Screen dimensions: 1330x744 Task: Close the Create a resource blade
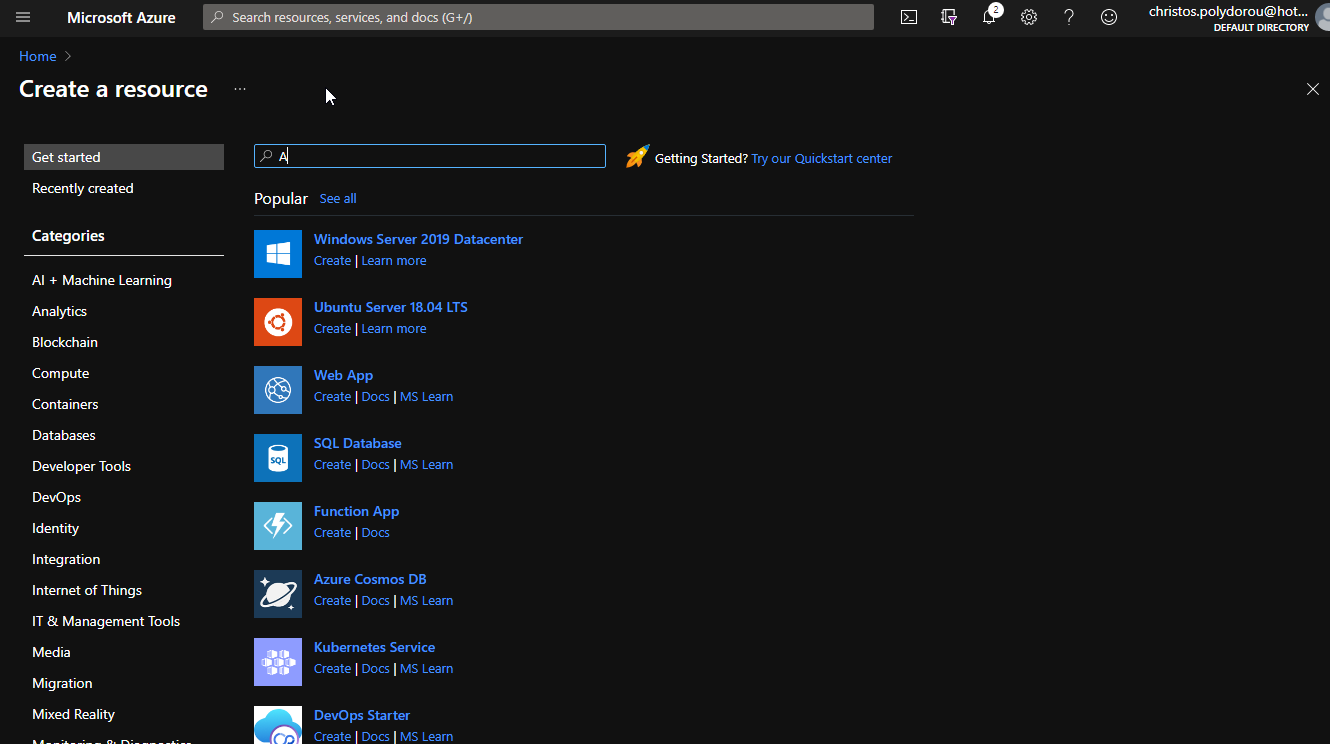pos(1313,89)
